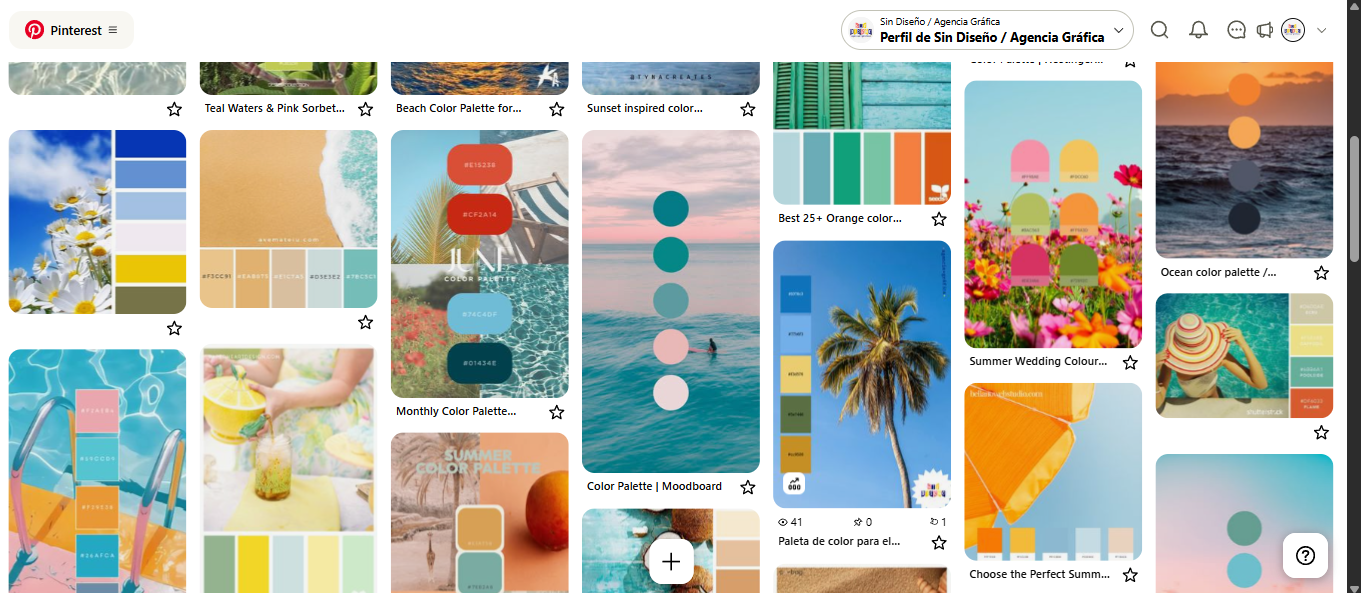Open the notifications bell
This screenshot has height=593, width=1361.
pos(1198,30)
